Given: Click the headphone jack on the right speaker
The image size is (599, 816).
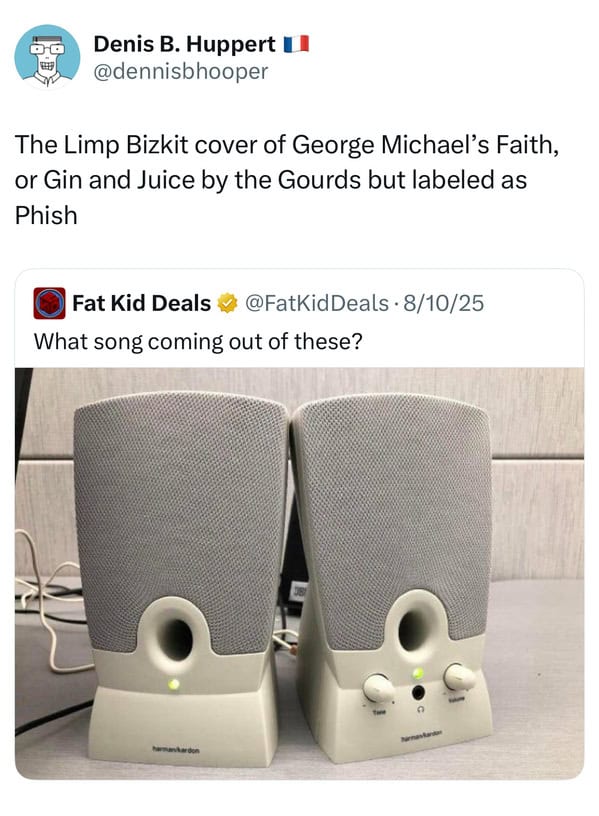Looking at the screenshot, I should (x=418, y=693).
